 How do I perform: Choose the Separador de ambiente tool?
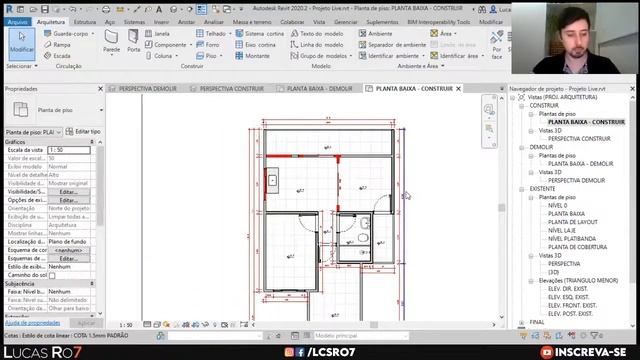point(393,45)
